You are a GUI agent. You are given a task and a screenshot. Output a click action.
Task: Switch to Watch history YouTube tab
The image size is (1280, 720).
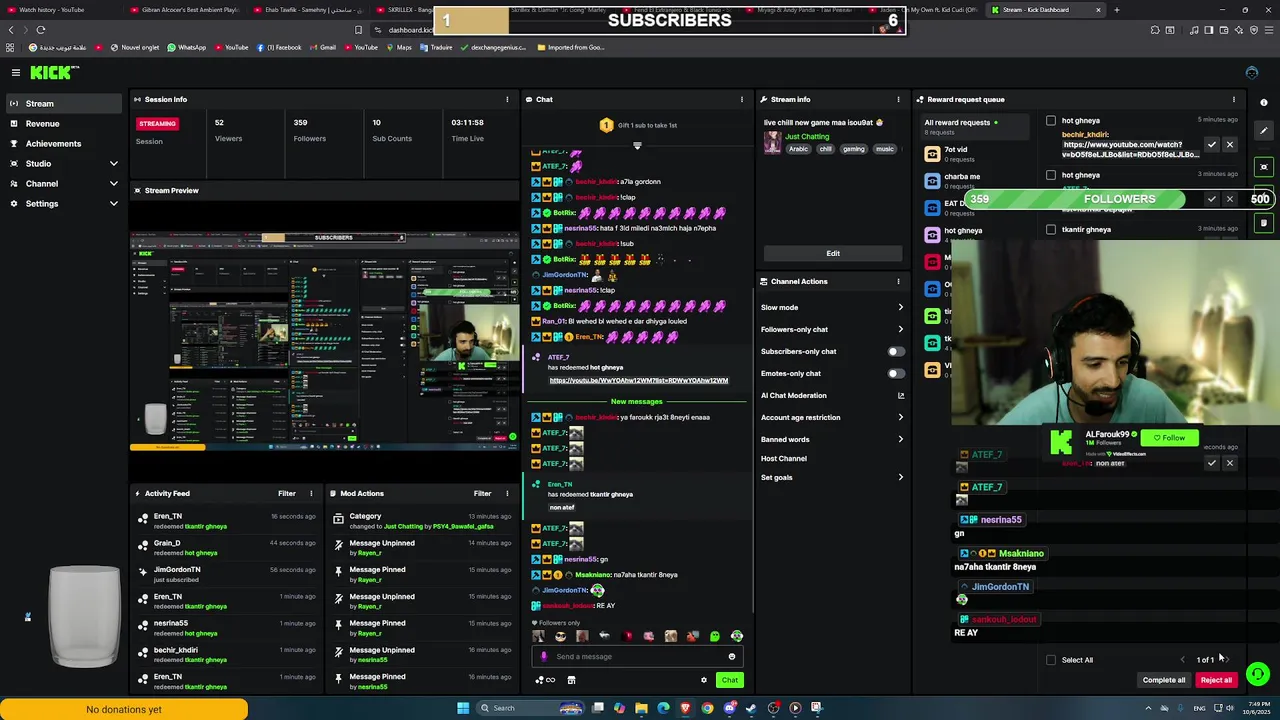(62, 10)
